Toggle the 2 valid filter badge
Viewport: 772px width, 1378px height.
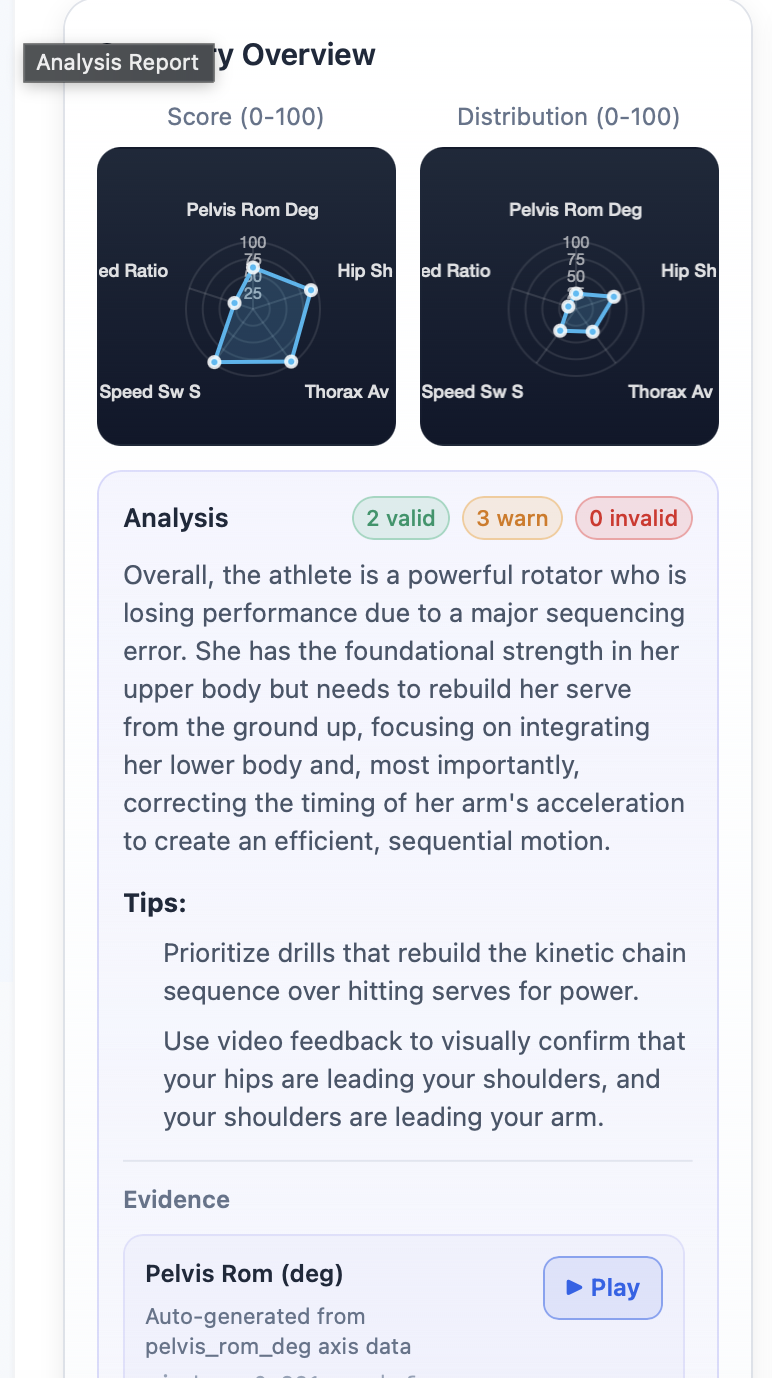(x=400, y=518)
